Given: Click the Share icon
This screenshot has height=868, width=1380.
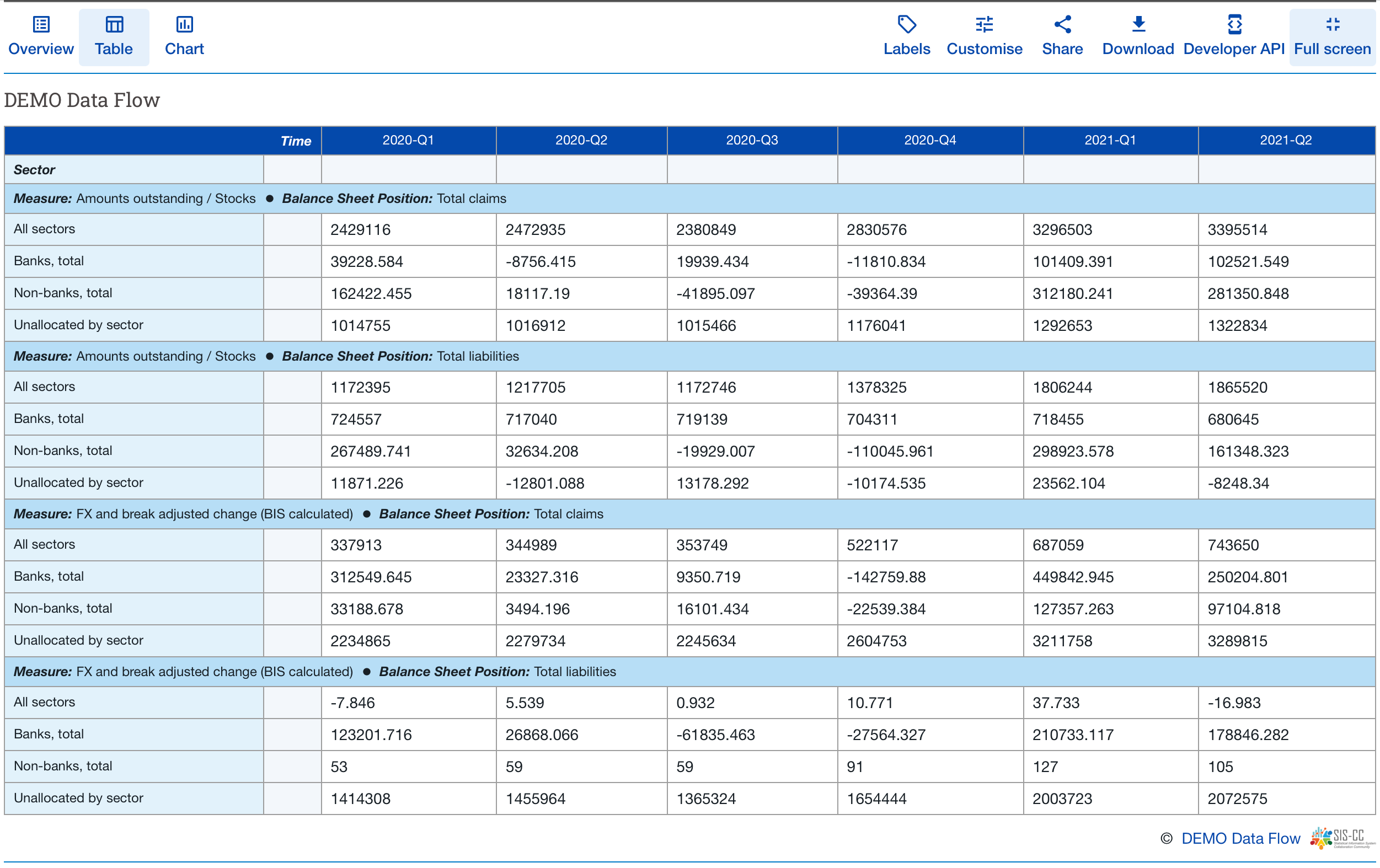Looking at the screenshot, I should point(1062,24).
